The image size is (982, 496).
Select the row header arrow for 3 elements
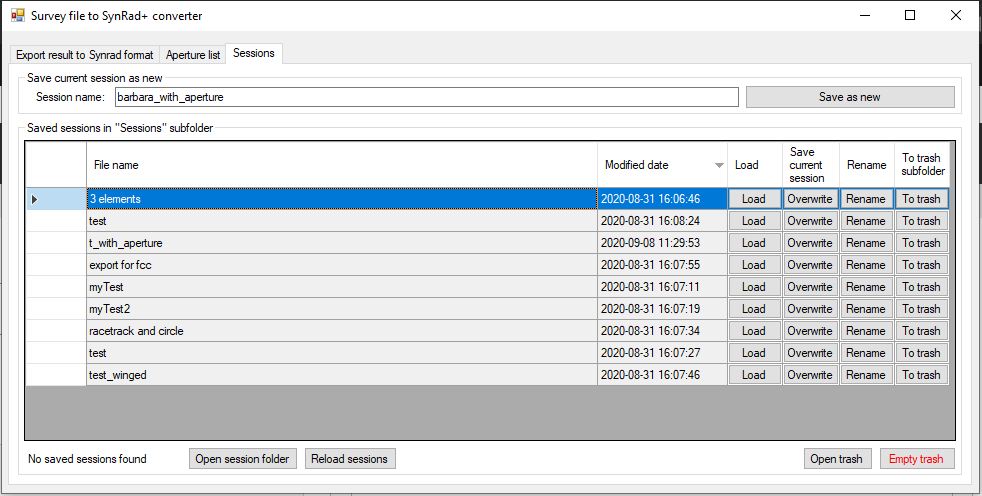pos(35,199)
